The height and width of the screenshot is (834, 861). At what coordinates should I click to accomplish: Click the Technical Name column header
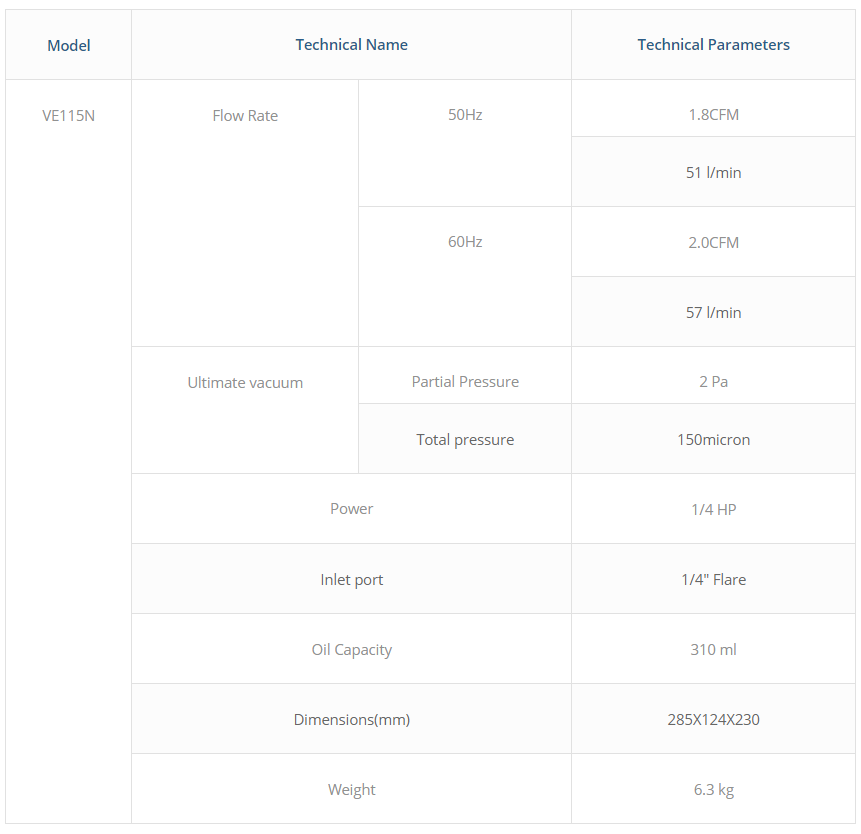point(351,45)
